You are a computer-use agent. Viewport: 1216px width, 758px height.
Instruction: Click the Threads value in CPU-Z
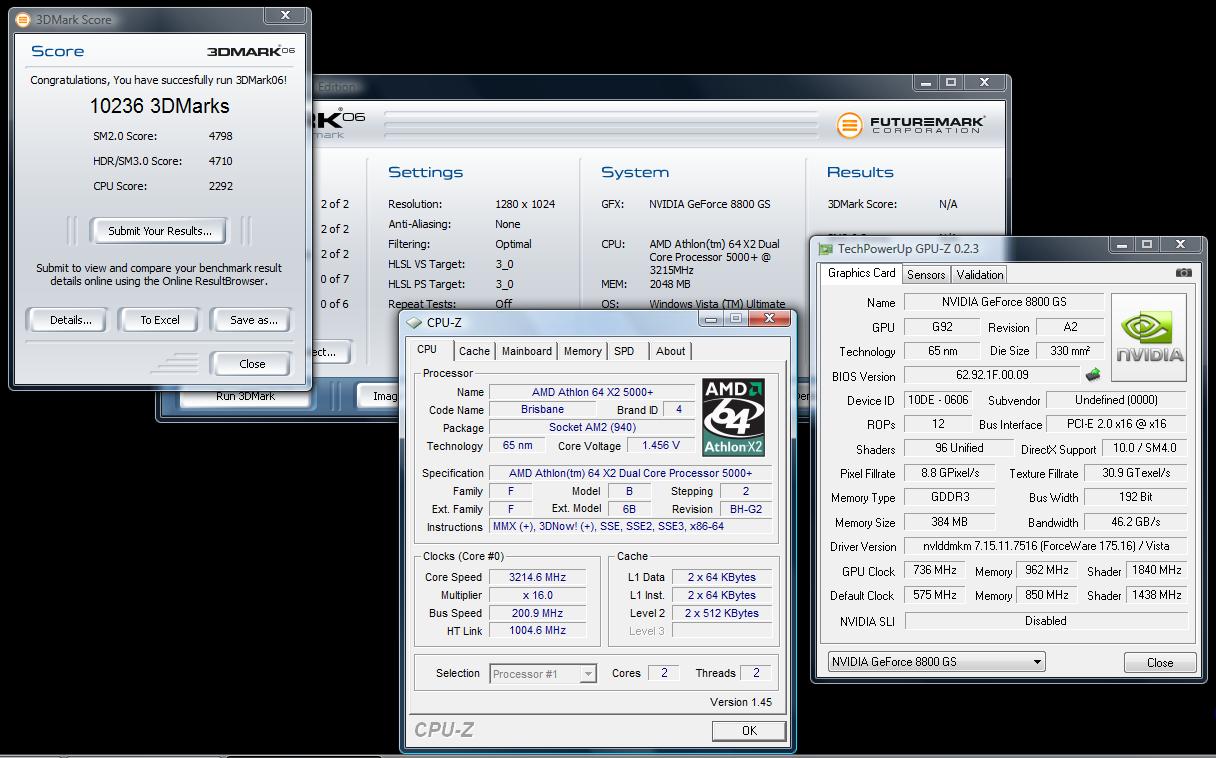coord(756,673)
